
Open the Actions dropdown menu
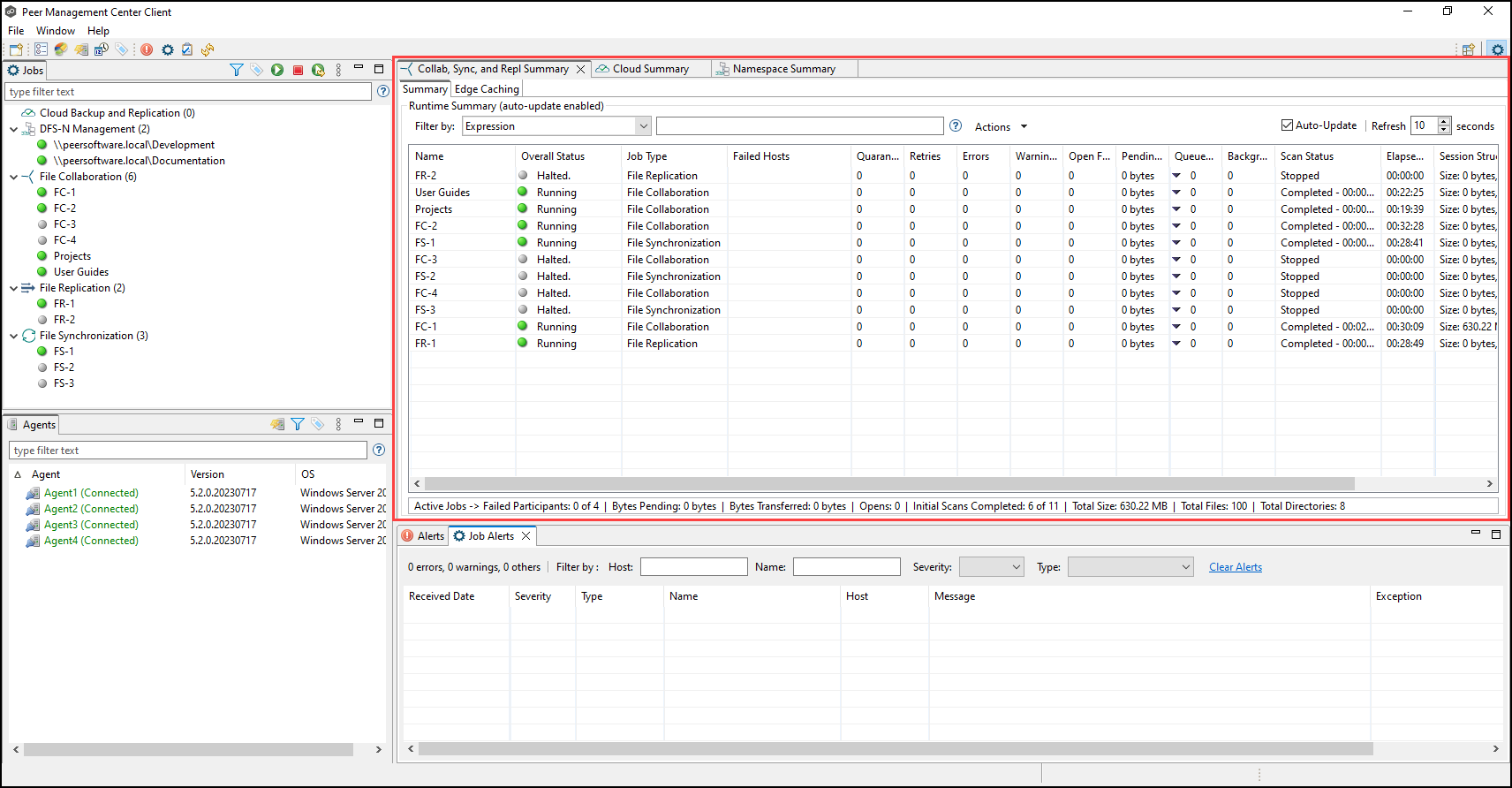tap(1001, 127)
